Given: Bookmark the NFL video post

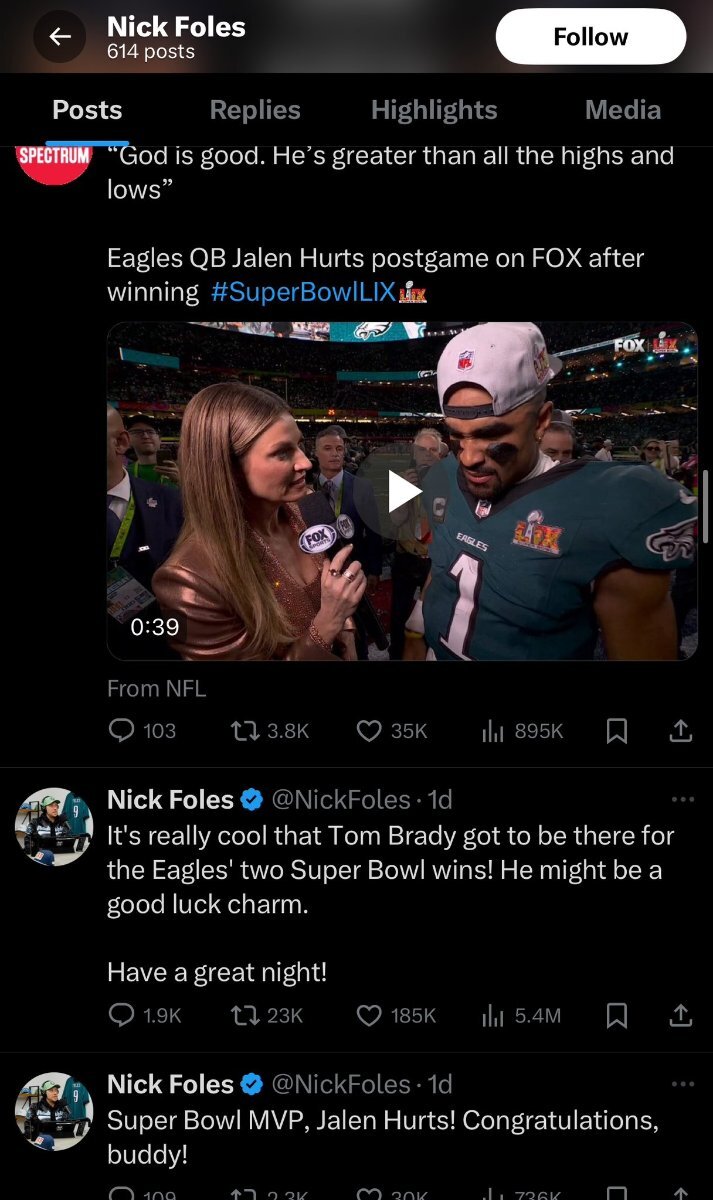Looking at the screenshot, I should coord(617,731).
